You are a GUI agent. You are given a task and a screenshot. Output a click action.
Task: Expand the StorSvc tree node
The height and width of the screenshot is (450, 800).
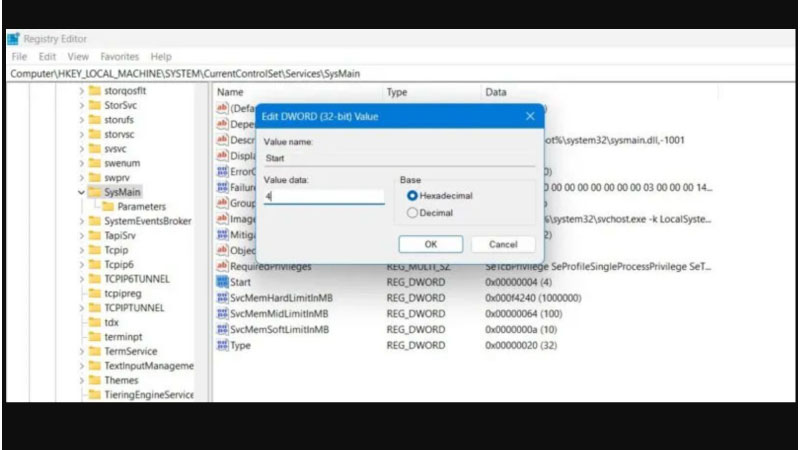[82, 105]
